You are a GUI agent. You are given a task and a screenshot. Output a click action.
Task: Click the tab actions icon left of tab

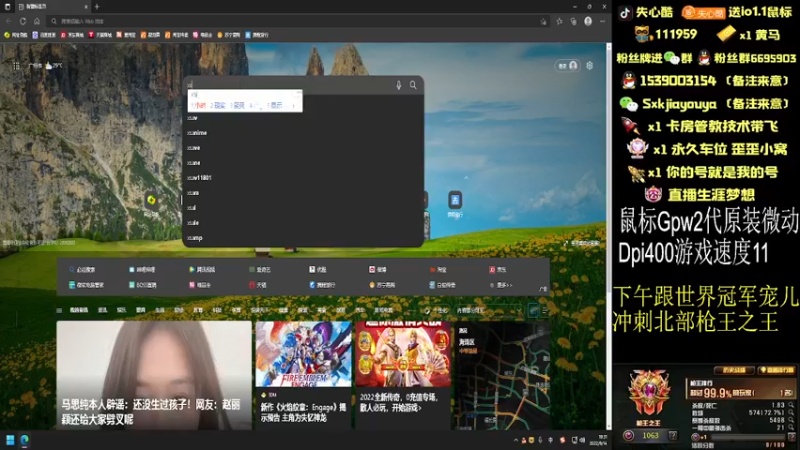pyautogui.click(x=7, y=7)
